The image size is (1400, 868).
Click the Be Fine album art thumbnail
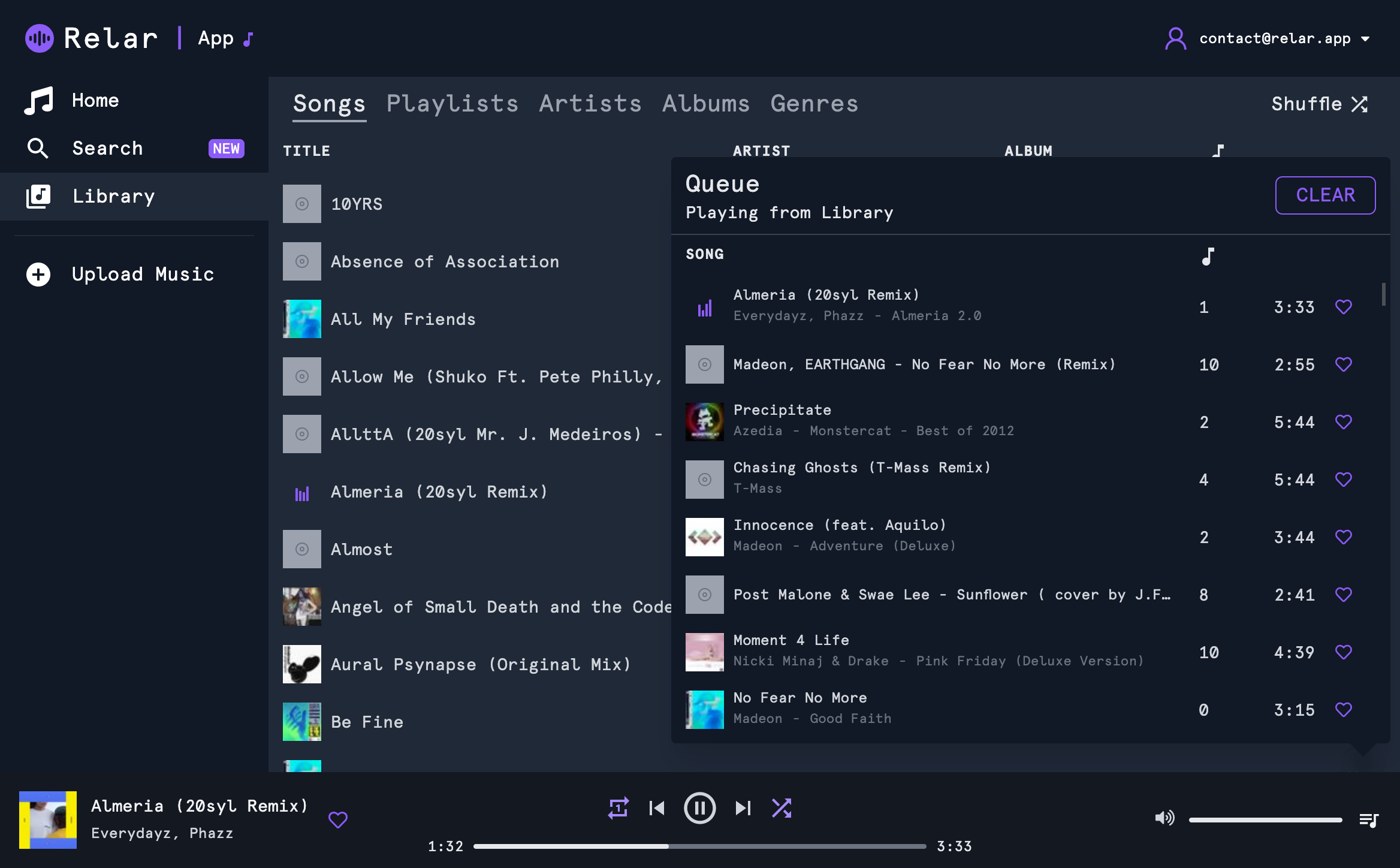(x=302, y=722)
